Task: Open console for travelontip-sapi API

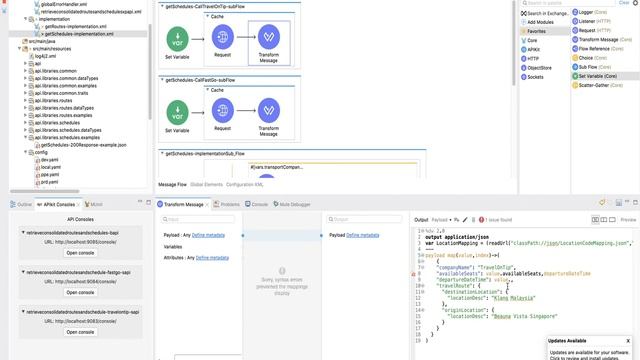Action: point(80,332)
